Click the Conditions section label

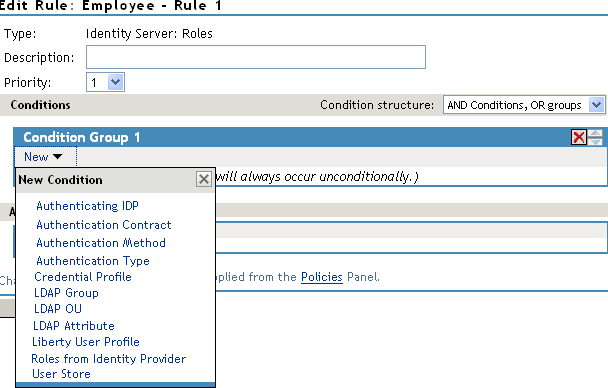point(40,105)
